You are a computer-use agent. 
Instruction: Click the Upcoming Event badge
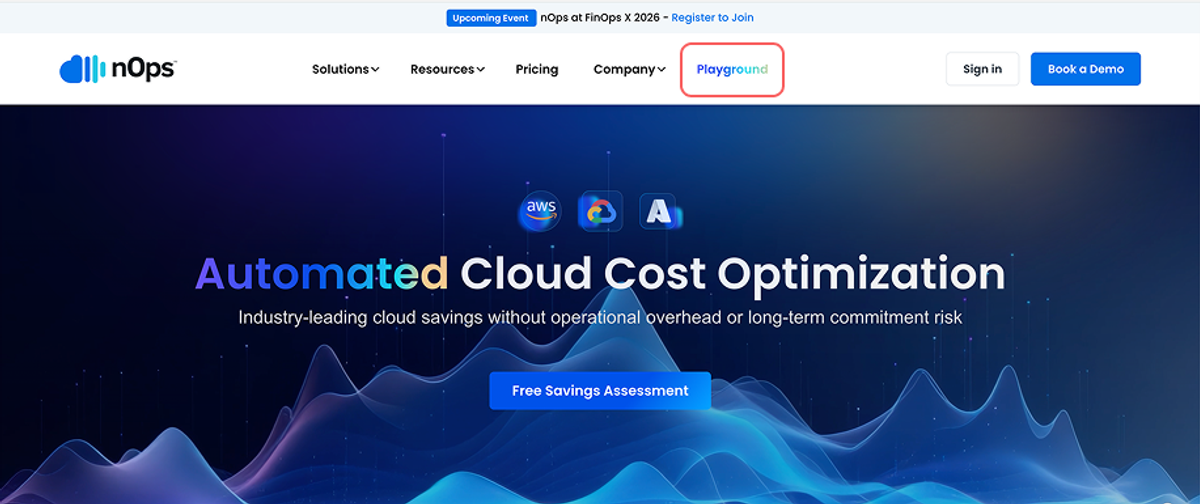click(x=490, y=17)
